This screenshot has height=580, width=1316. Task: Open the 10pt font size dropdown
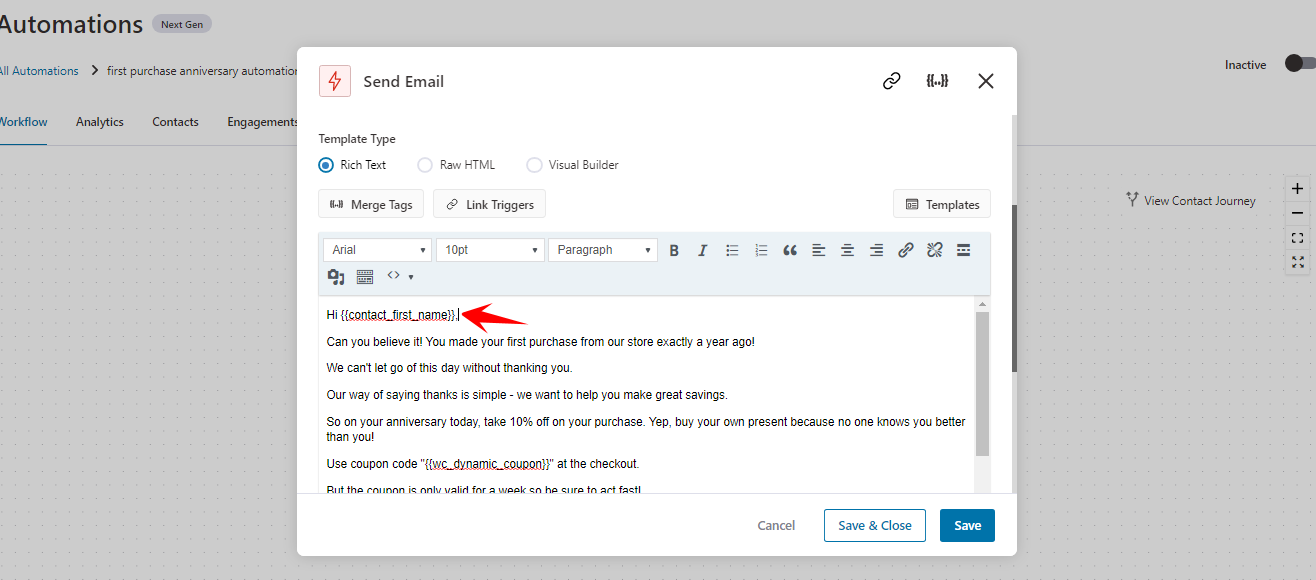[x=490, y=250]
